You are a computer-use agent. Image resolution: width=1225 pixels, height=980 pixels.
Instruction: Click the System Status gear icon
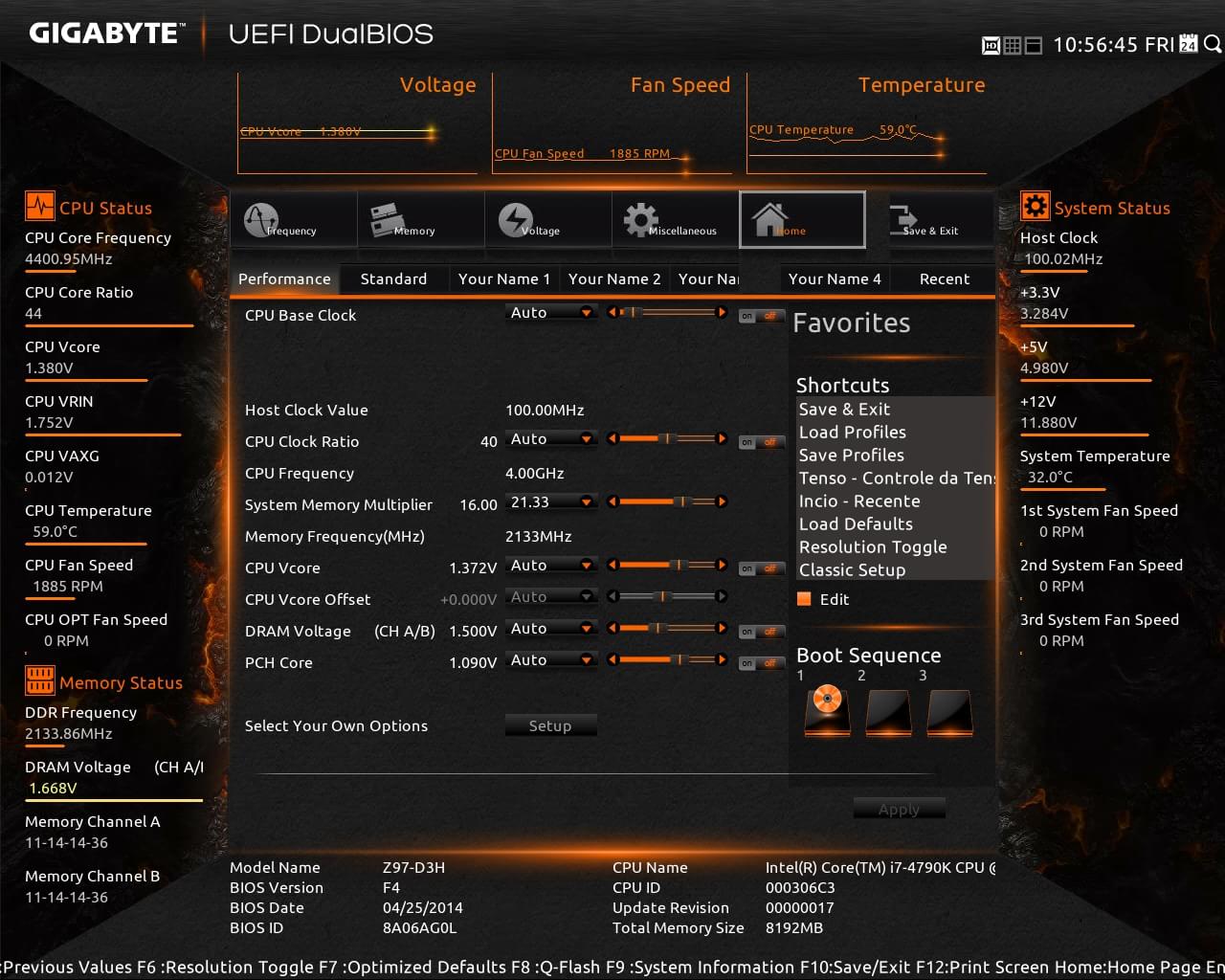tap(1035, 207)
